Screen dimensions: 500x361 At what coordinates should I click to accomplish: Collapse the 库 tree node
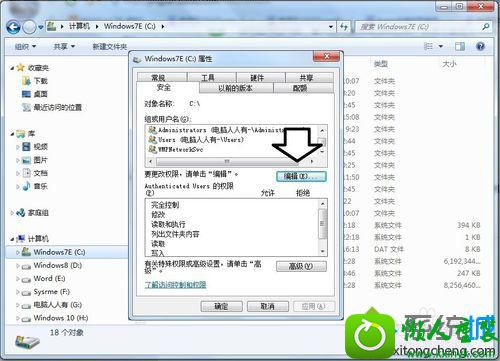tap(12, 134)
